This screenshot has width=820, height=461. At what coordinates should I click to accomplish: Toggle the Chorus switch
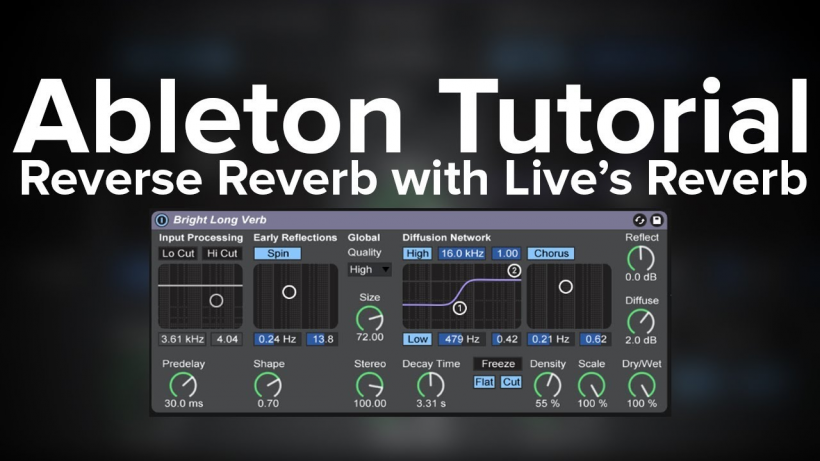(x=551, y=254)
